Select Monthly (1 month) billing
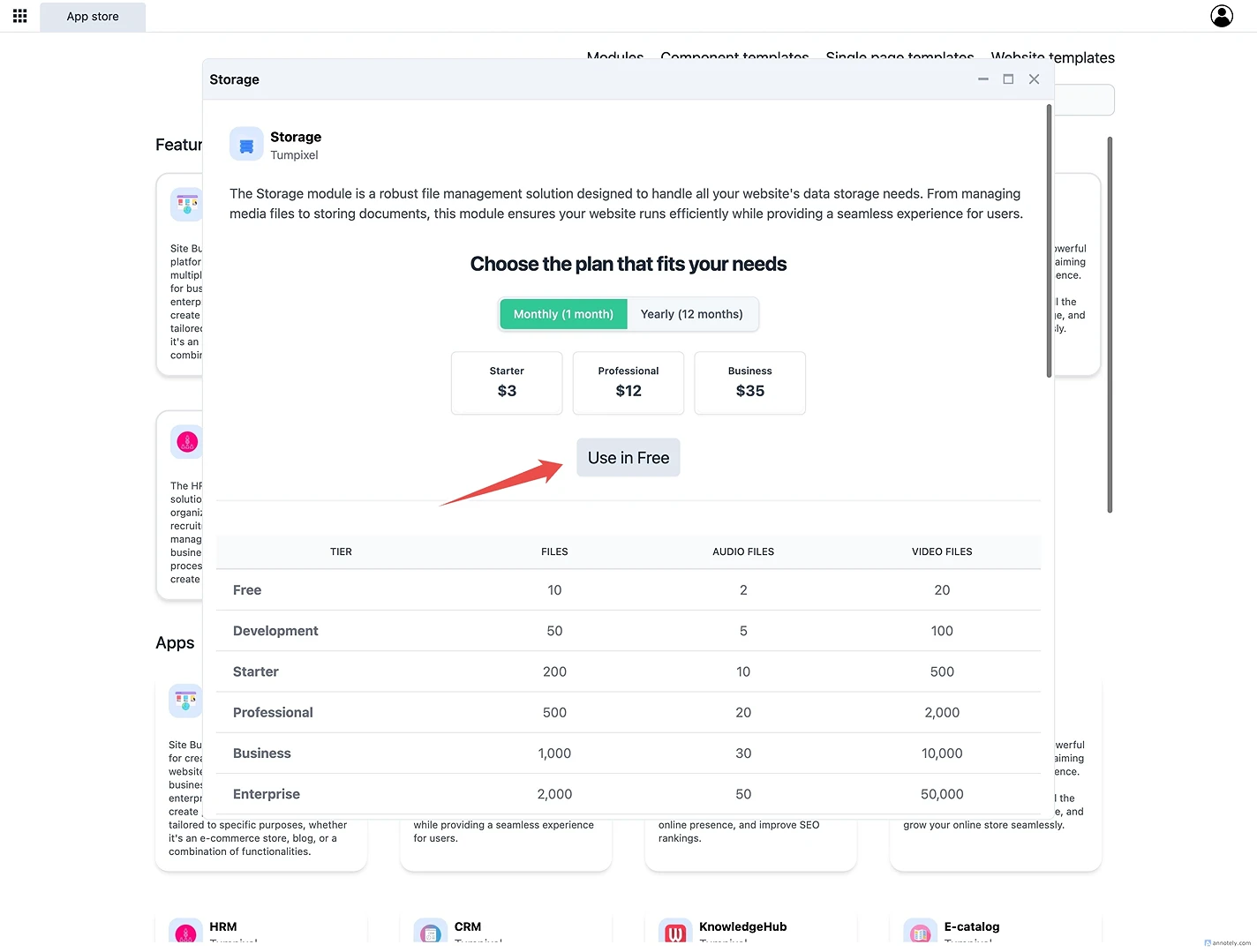The height and width of the screenshot is (952, 1257). tap(563, 314)
